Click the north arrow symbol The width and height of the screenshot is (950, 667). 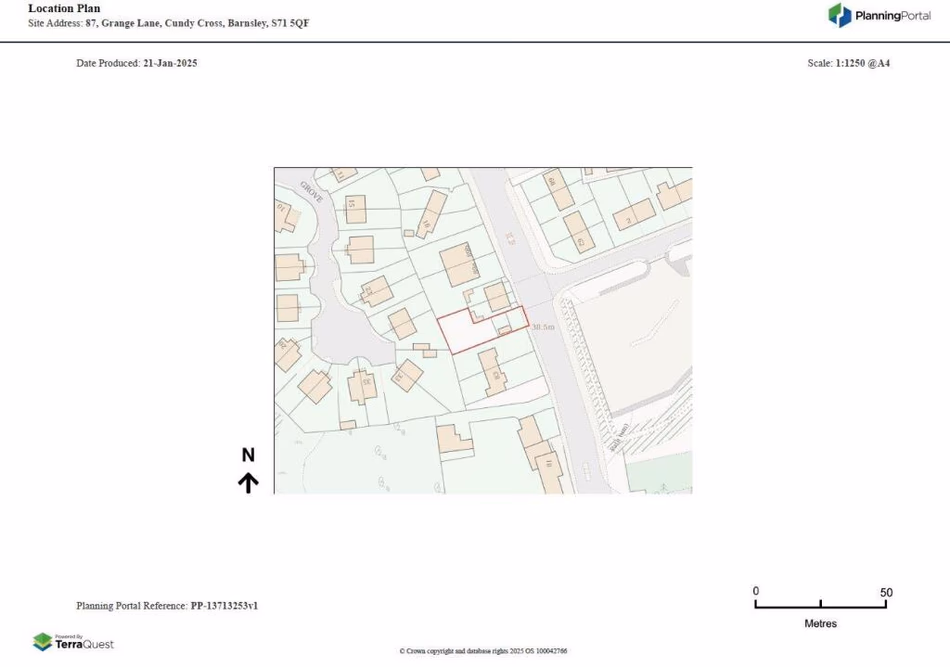tap(247, 484)
